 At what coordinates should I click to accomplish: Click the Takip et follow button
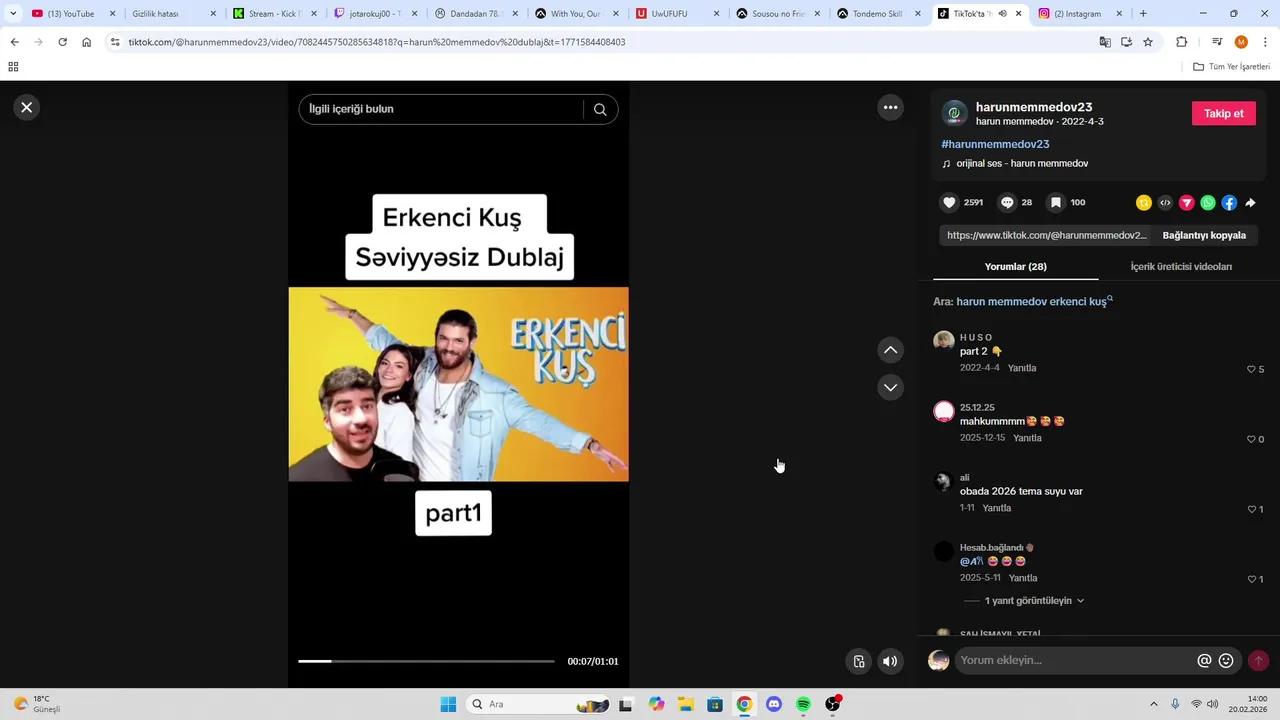coord(1223,113)
